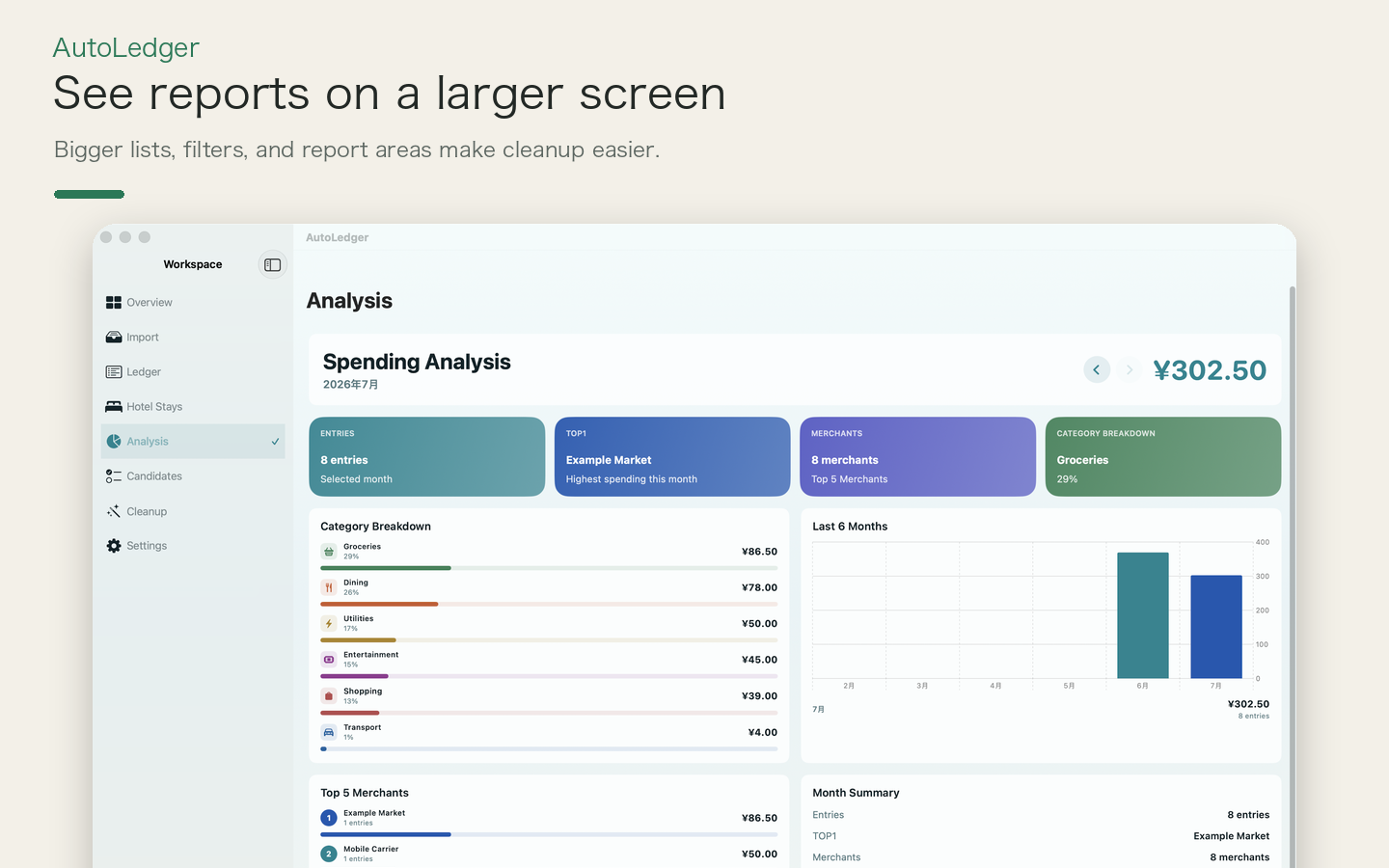
Task: Open the Settings section
Action: coord(193,546)
